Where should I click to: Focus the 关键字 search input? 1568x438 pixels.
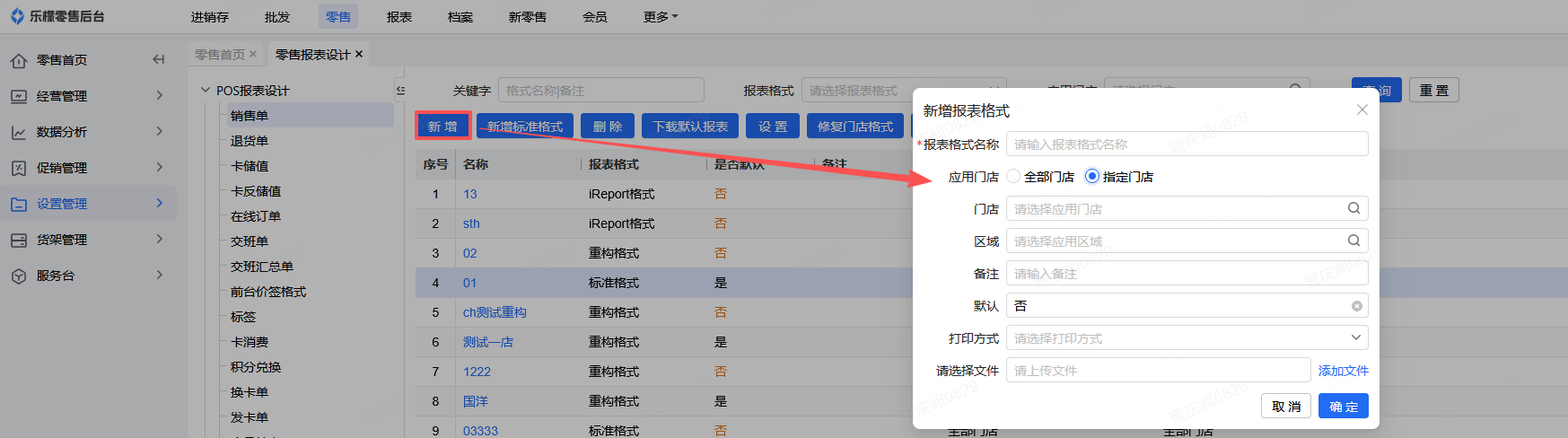click(601, 90)
